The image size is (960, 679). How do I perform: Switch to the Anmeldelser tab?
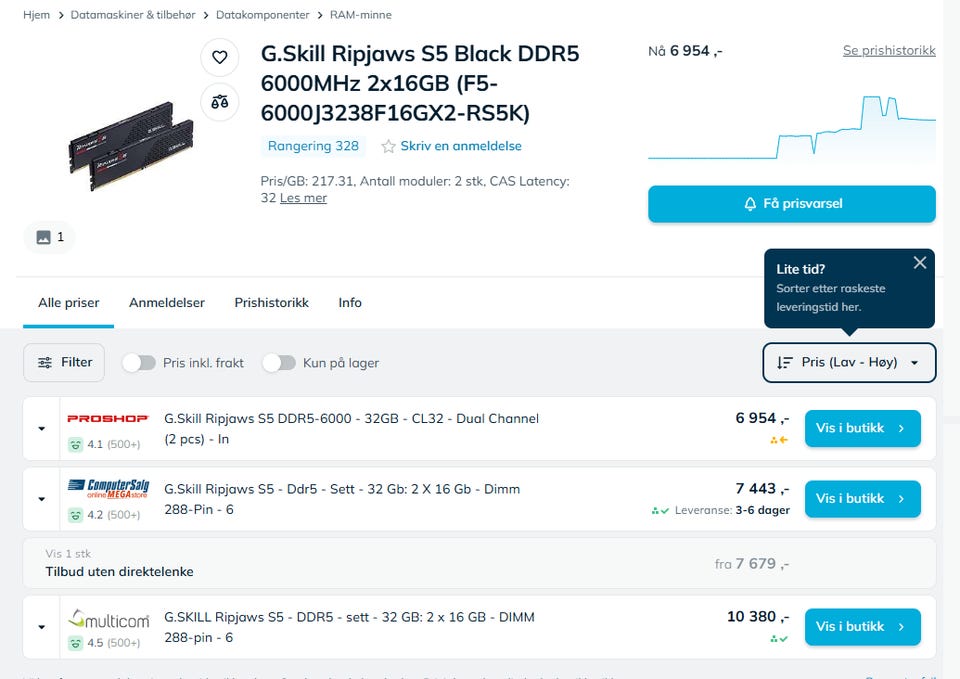167,302
